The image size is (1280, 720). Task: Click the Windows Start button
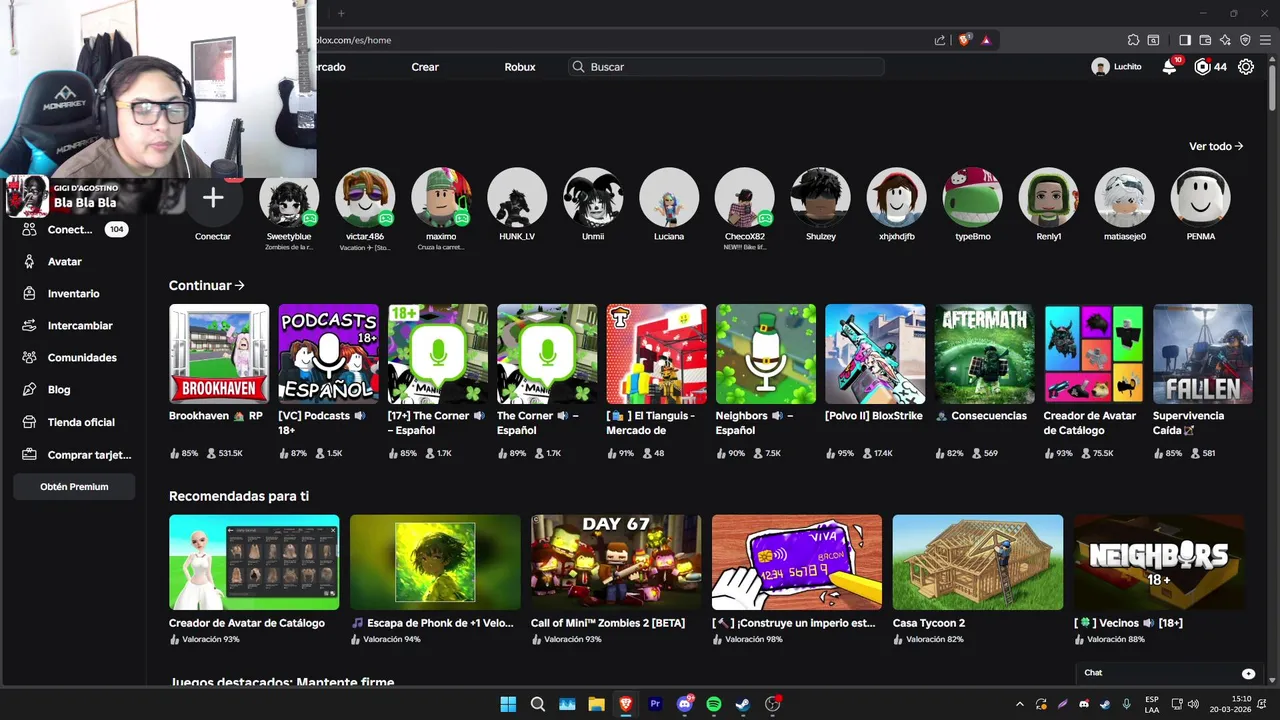[x=508, y=704]
